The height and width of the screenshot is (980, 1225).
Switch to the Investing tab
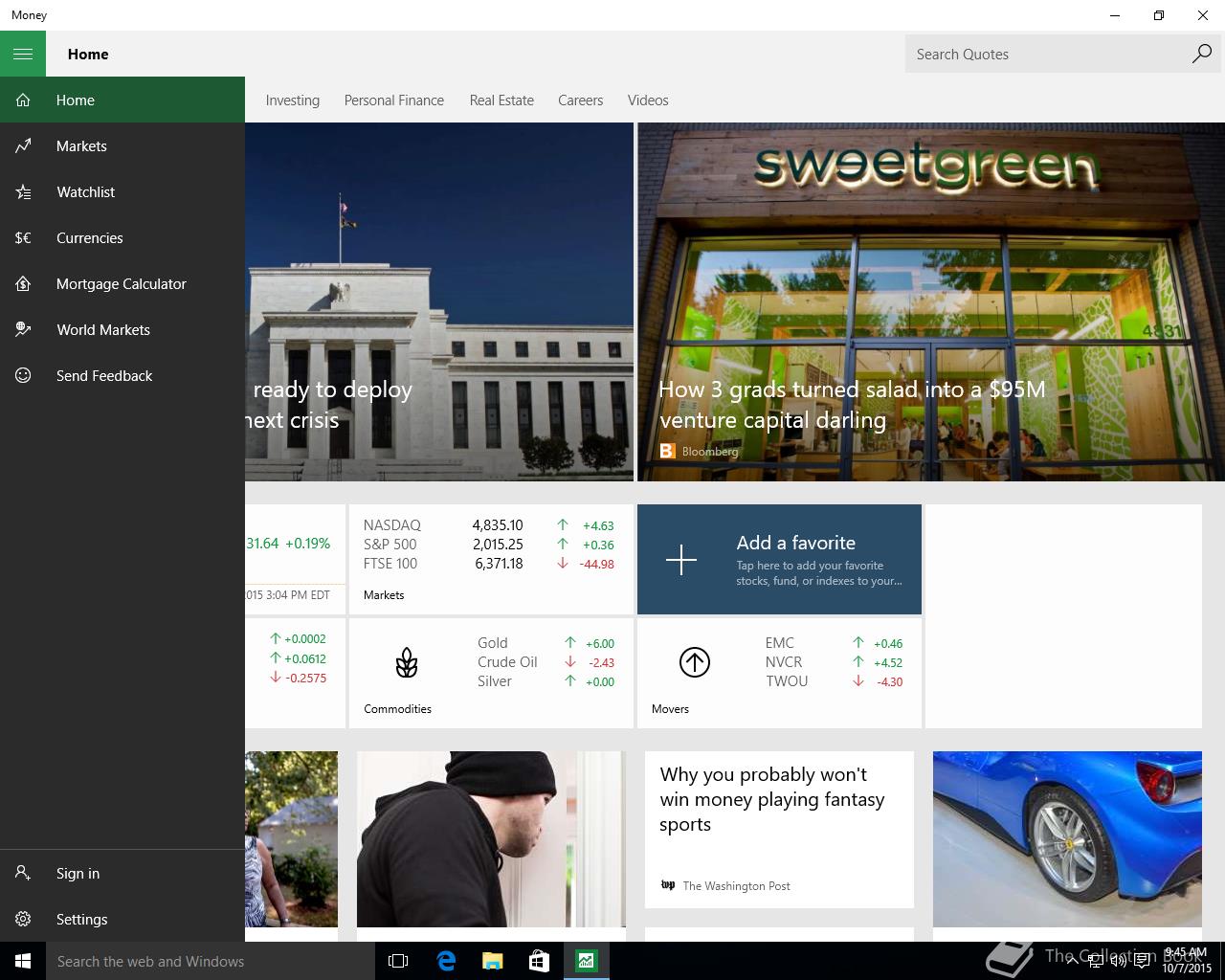(x=293, y=100)
